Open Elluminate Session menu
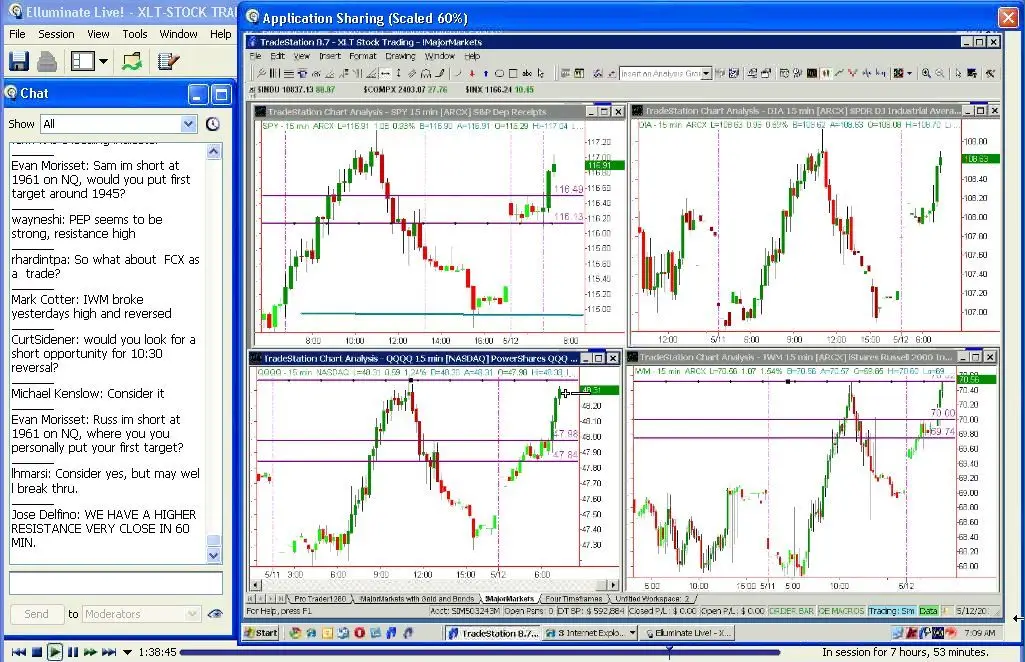The image size is (1025, 662). (56, 34)
